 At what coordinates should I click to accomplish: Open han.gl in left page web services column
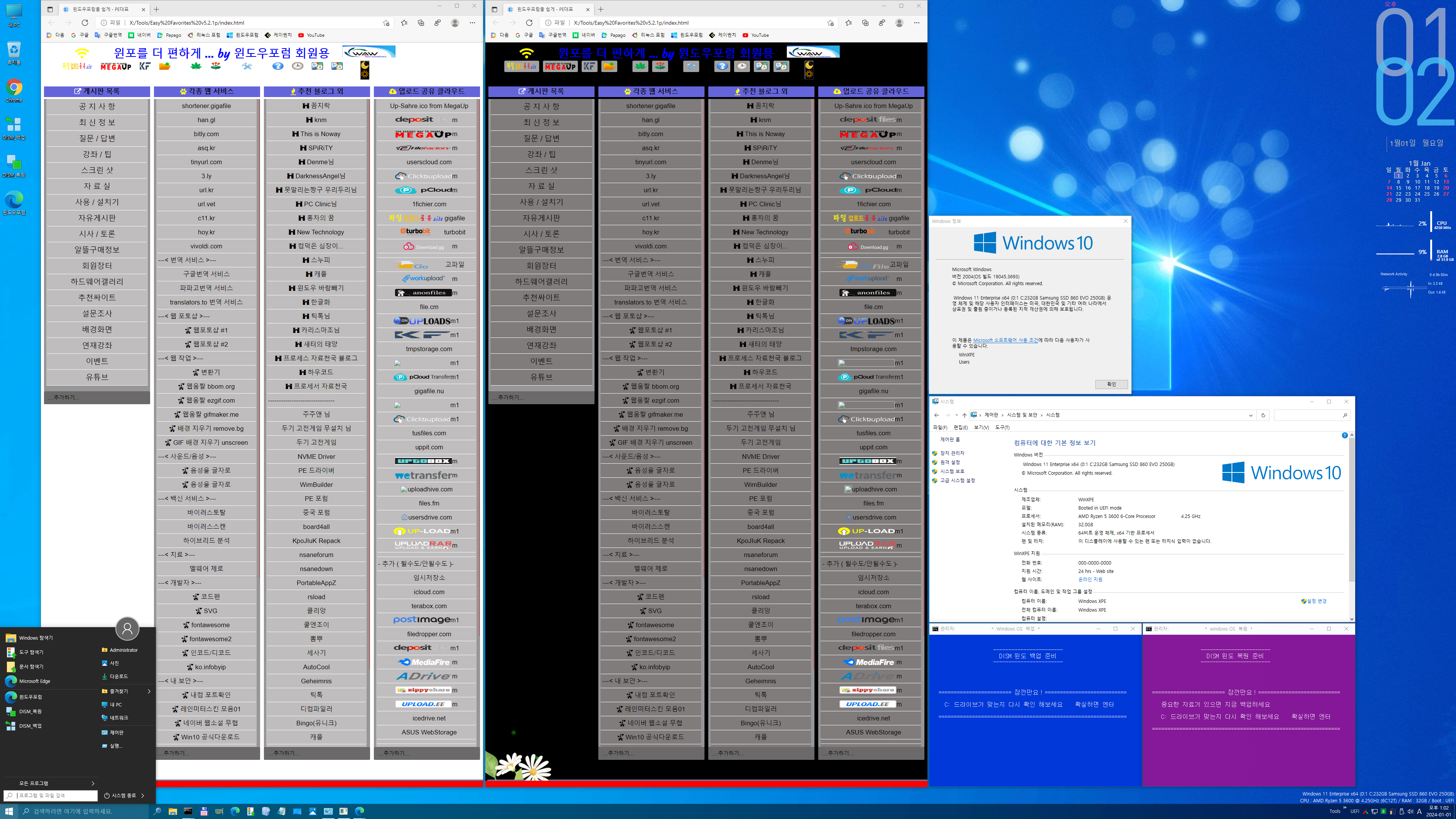(206, 120)
